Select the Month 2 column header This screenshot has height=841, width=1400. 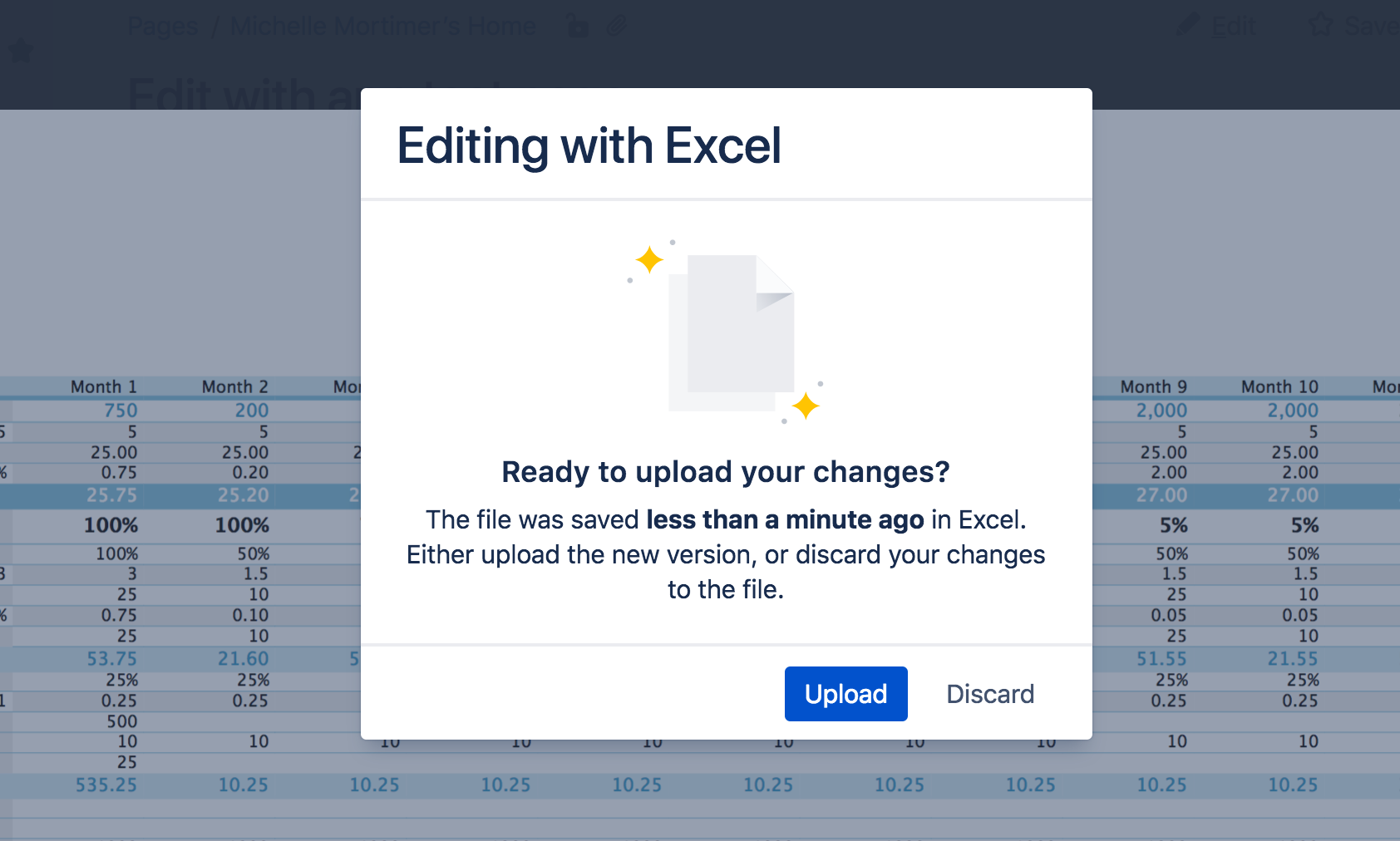point(235,386)
